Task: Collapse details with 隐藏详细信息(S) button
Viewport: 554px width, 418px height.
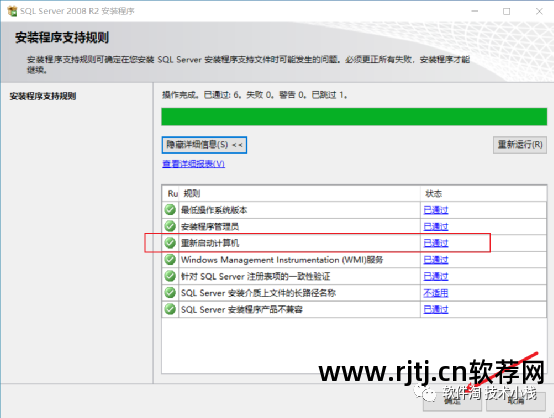Action: [204, 145]
